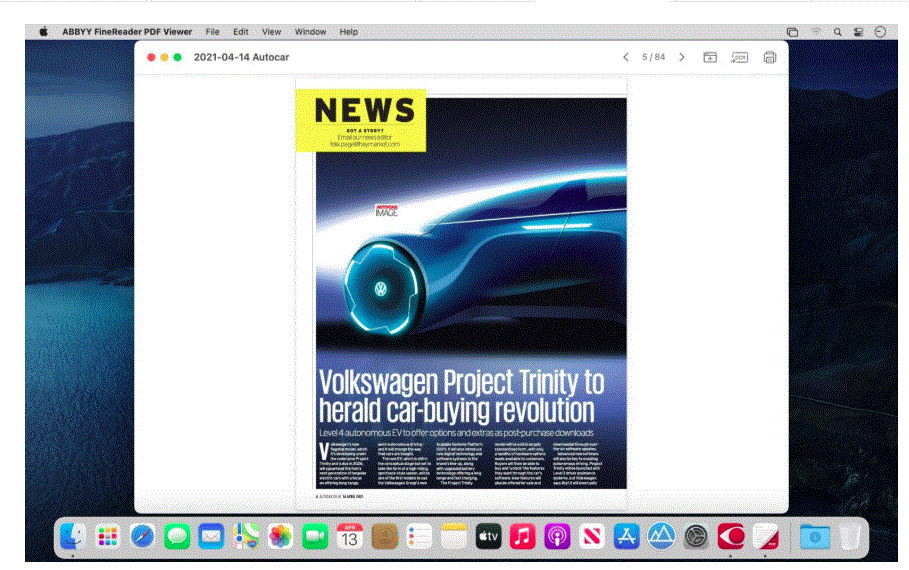The image size is (909, 570).
Task: Click the clock icon in menu bar
Action: coord(880,32)
